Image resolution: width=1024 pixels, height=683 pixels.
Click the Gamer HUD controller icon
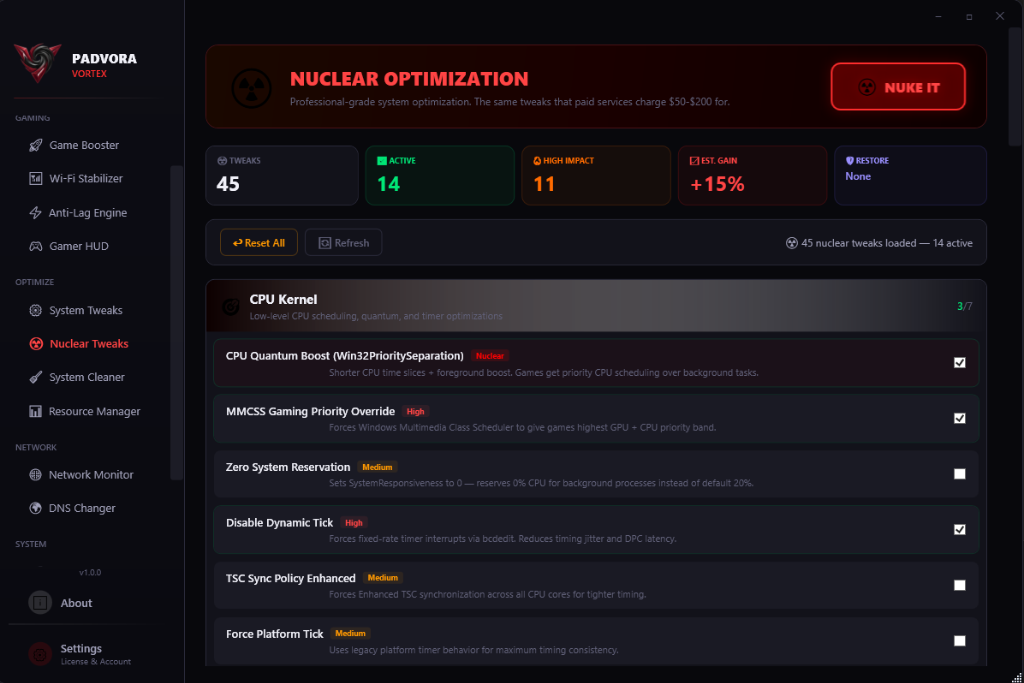coord(36,246)
